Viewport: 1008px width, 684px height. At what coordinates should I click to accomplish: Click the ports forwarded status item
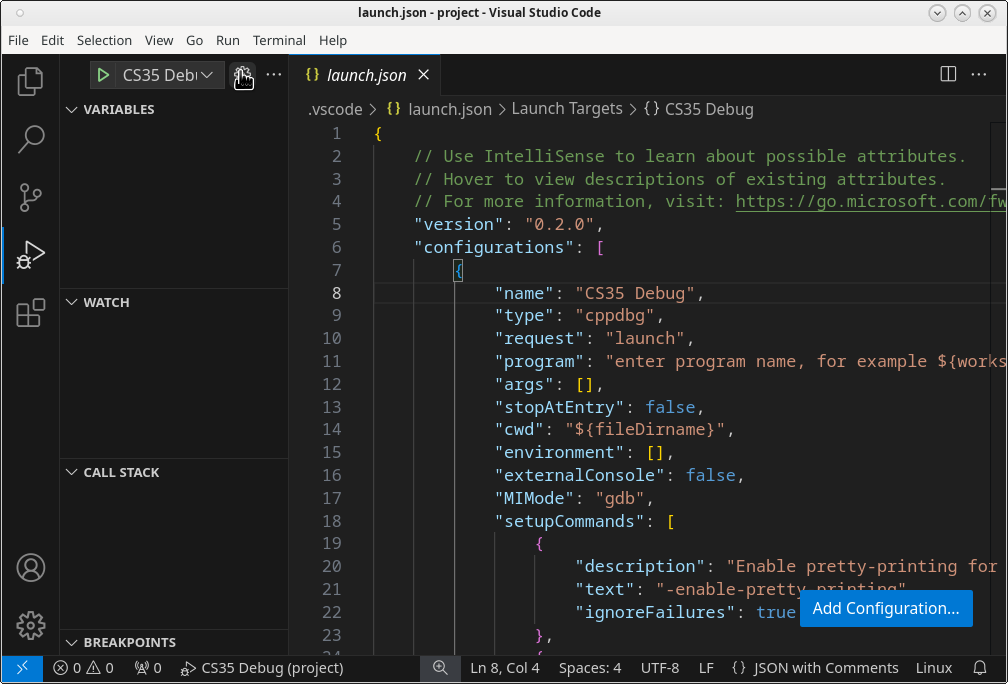click(x=148, y=668)
